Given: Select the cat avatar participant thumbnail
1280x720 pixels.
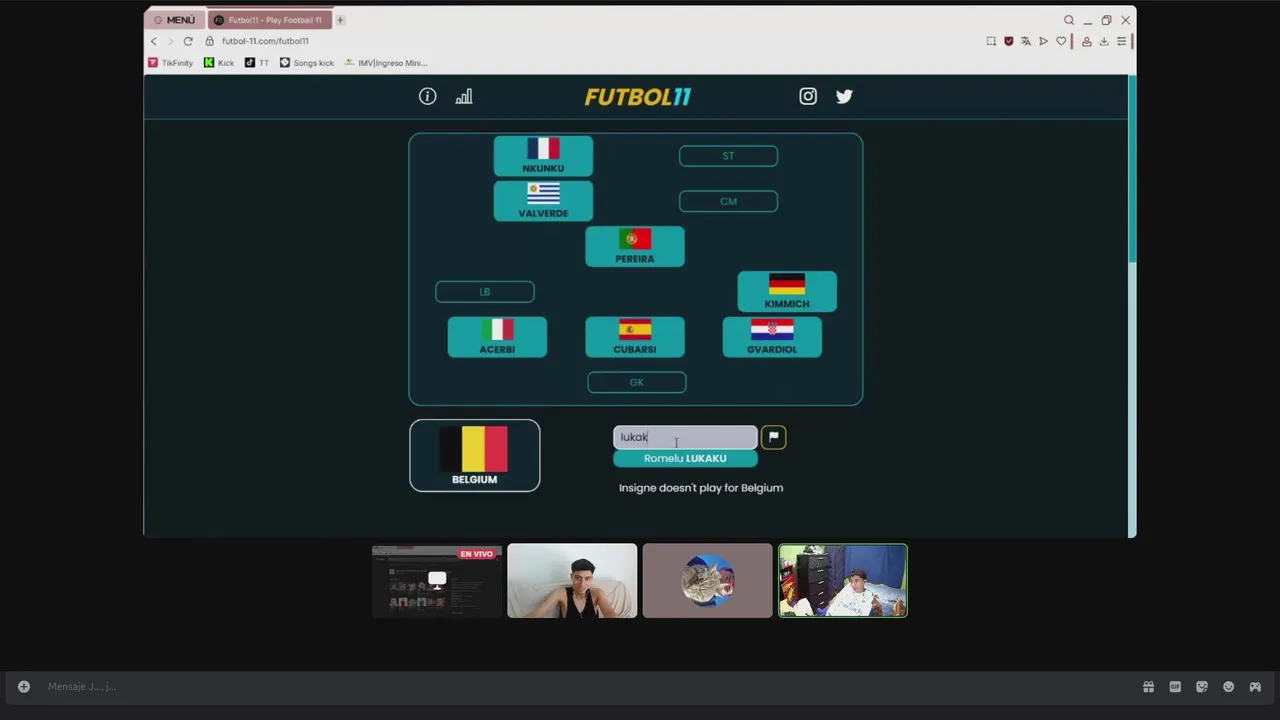Looking at the screenshot, I should (x=708, y=581).
